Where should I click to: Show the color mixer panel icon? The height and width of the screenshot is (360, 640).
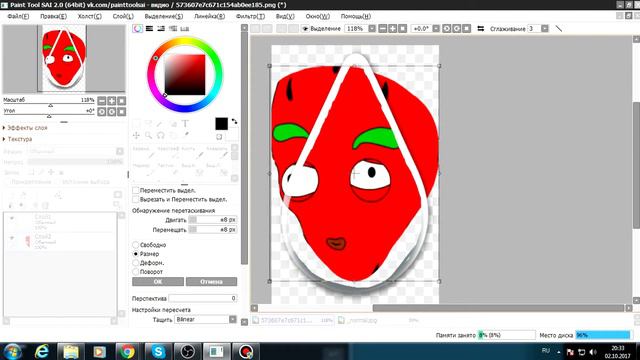click(173, 29)
